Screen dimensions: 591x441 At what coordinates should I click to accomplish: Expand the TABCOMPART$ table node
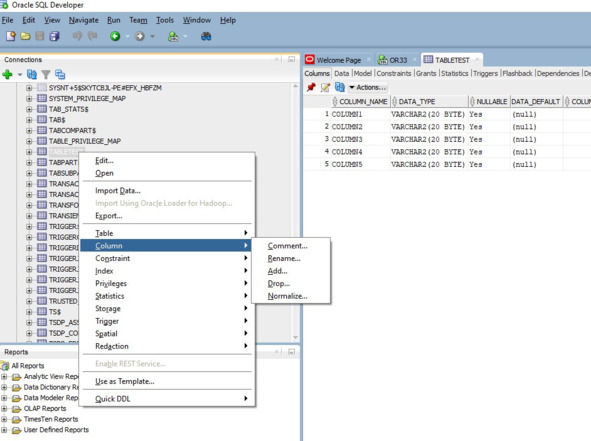point(29,130)
